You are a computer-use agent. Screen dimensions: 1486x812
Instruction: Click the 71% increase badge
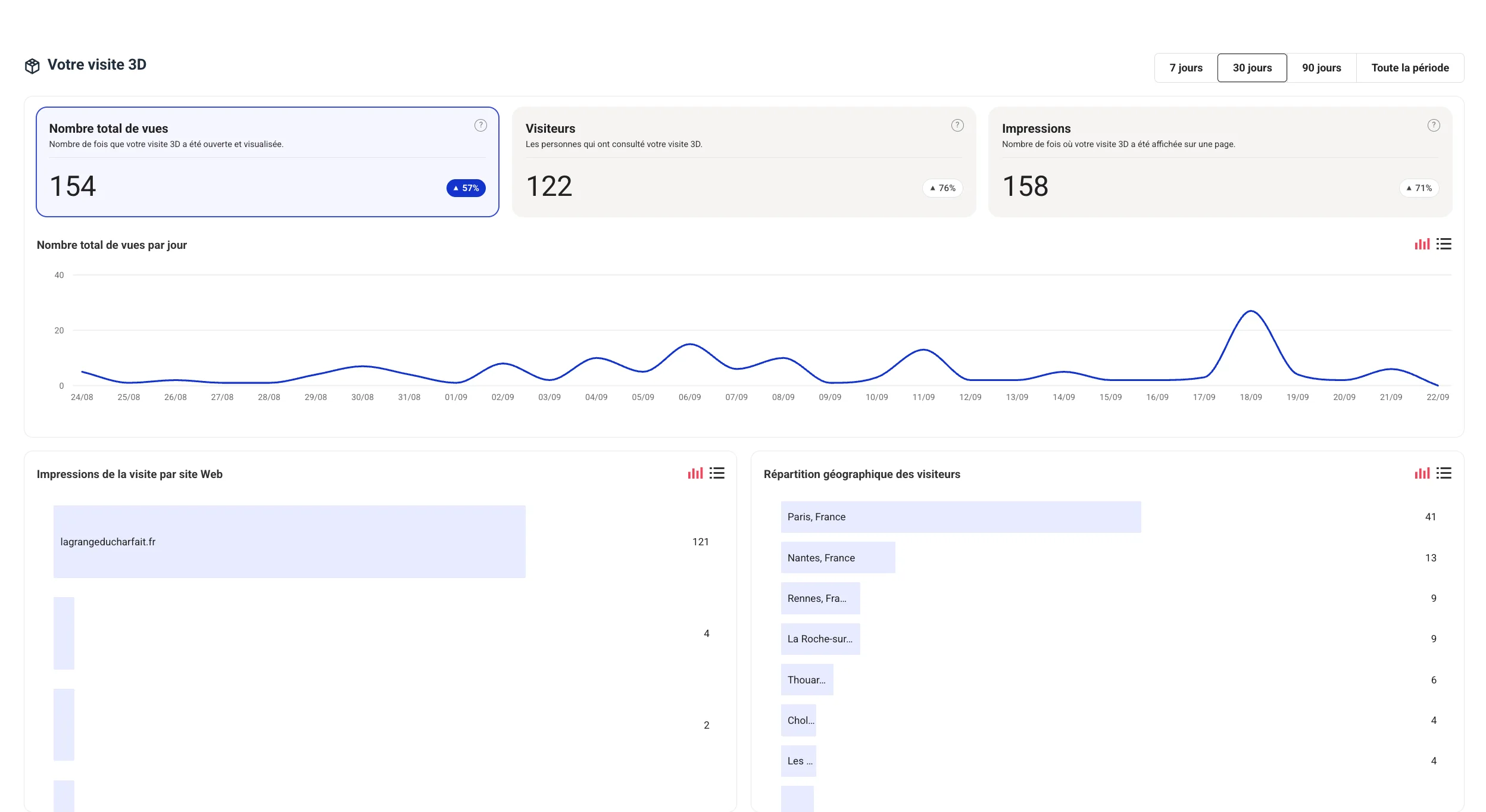point(1419,188)
